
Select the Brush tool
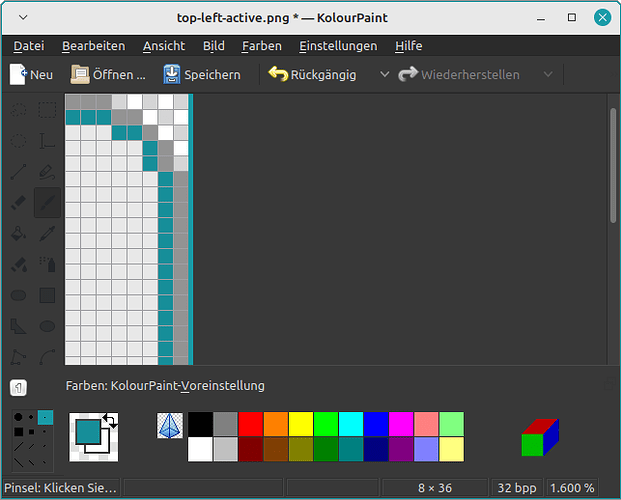pyautogui.click(x=47, y=202)
